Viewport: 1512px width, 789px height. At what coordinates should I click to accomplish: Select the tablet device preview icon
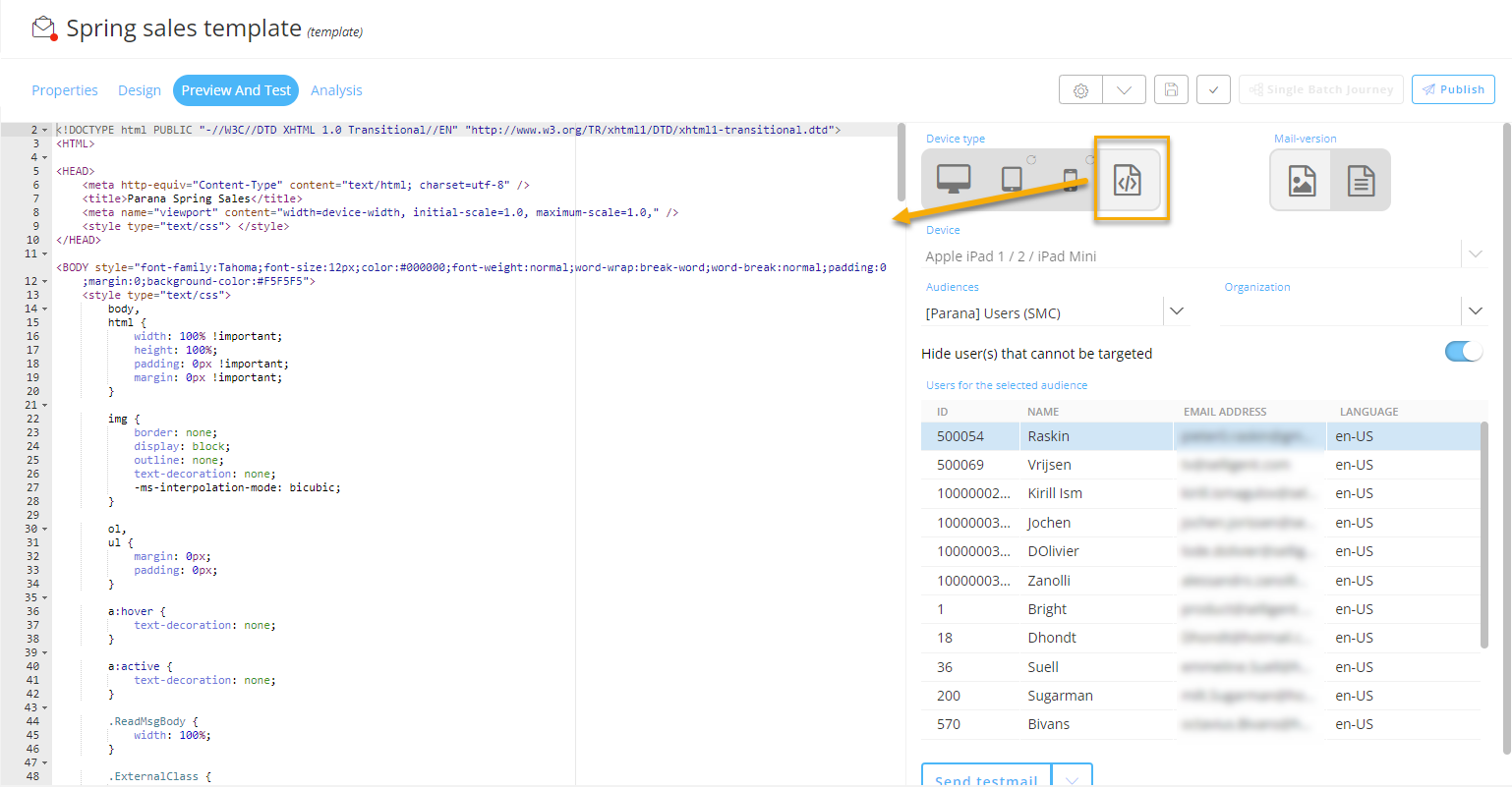(x=1012, y=179)
